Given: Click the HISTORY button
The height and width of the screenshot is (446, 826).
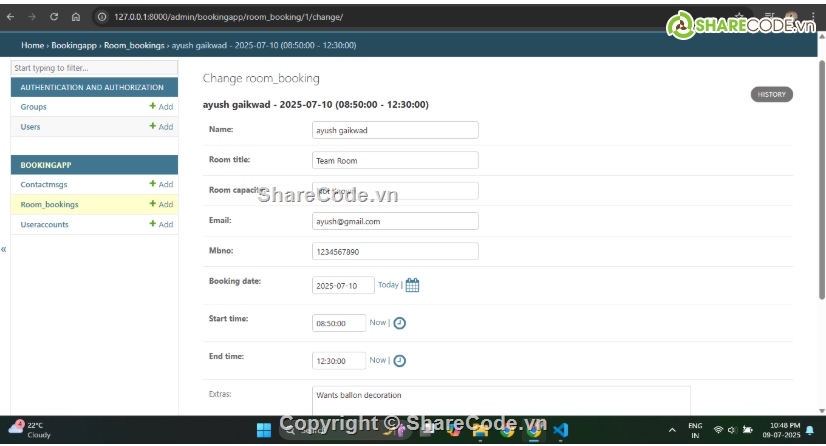Looking at the screenshot, I should pyautogui.click(x=771, y=95).
